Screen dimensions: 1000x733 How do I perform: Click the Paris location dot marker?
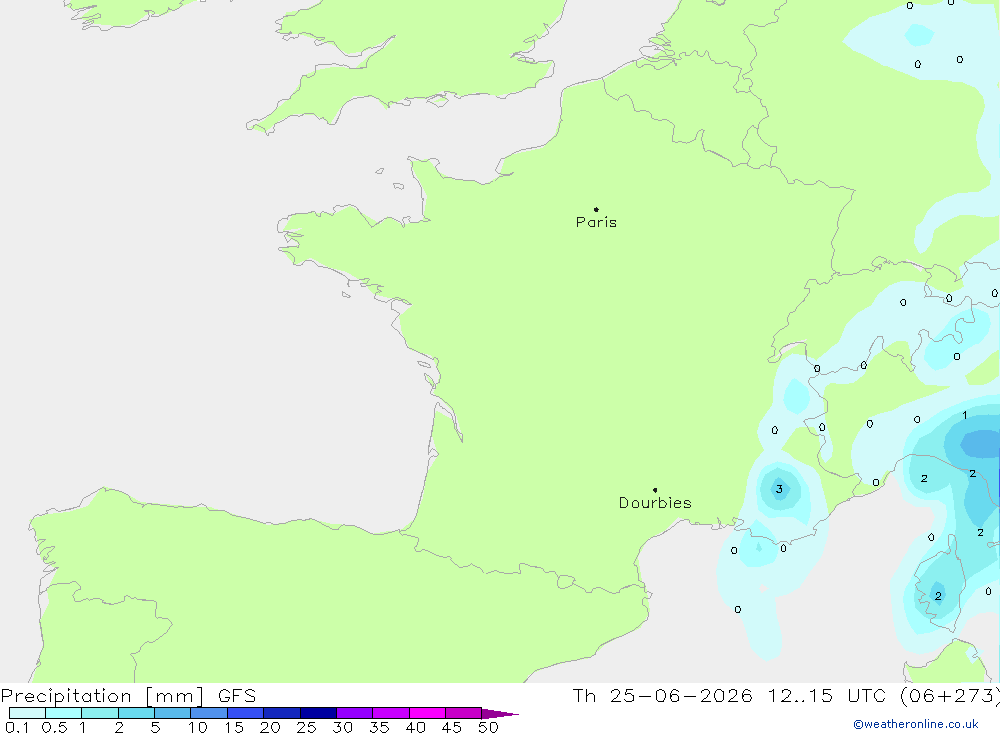pyautogui.click(x=596, y=209)
